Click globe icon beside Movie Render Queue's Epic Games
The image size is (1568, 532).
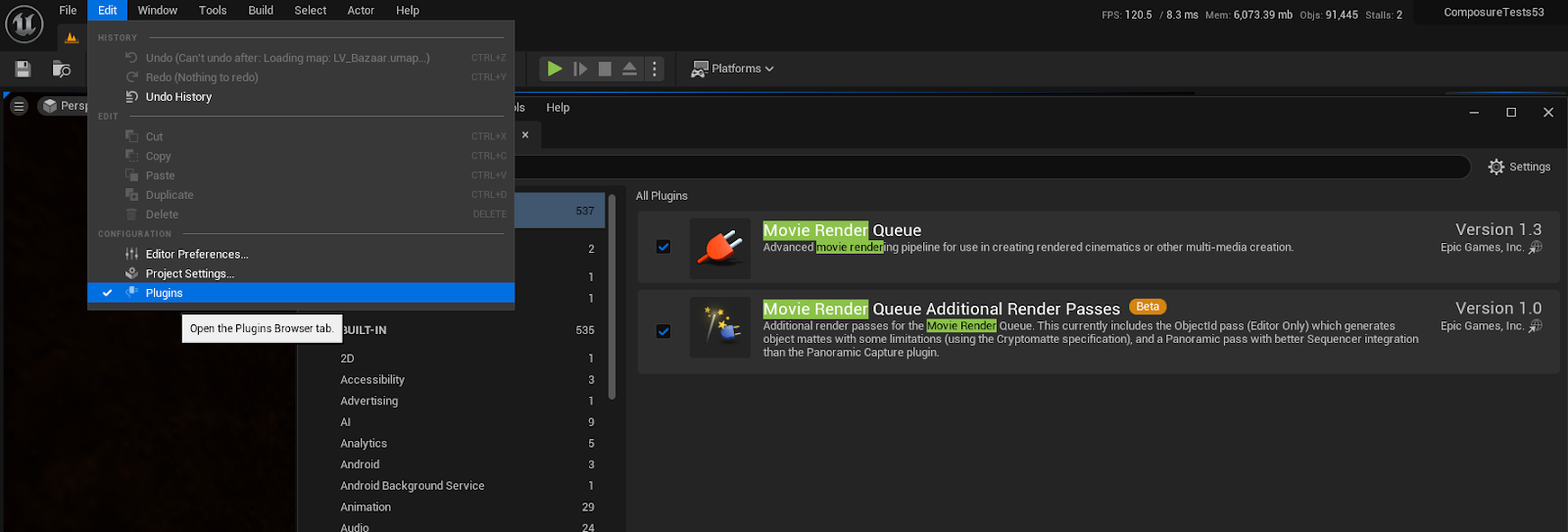tap(1536, 248)
